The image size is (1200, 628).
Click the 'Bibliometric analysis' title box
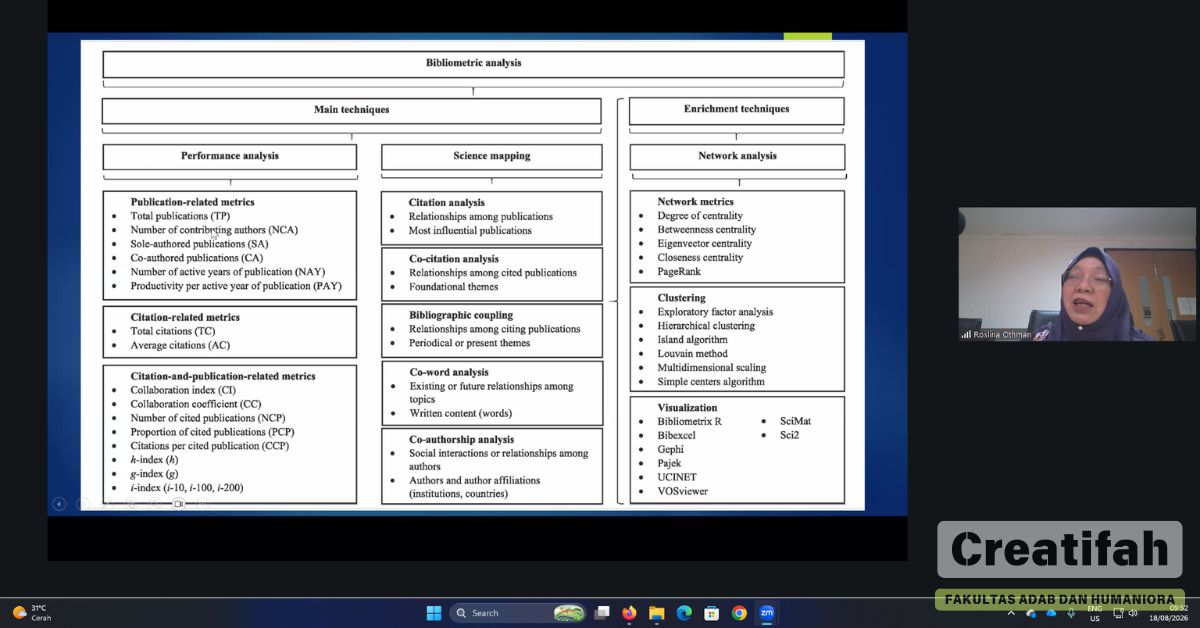pos(473,64)
